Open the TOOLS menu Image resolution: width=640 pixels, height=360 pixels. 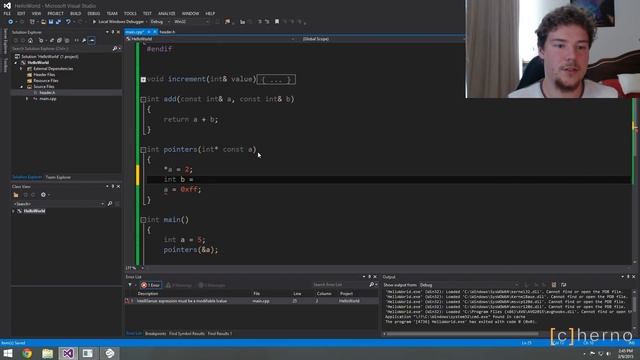tap(130, 13)
